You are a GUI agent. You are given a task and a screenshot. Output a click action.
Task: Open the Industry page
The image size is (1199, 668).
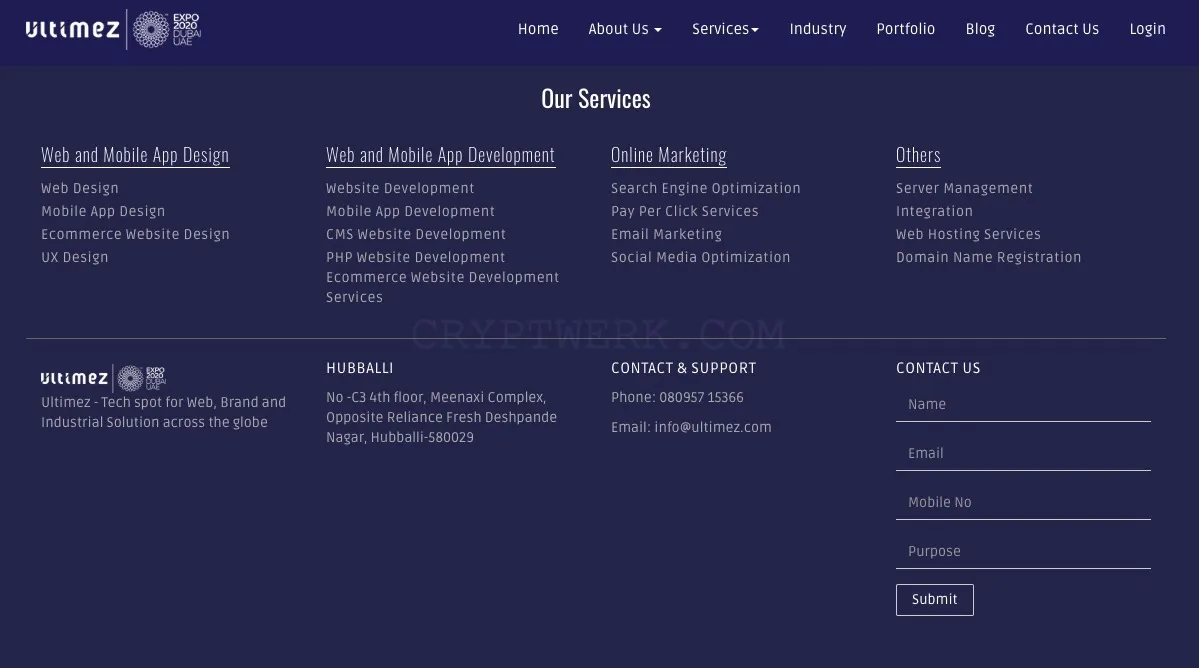(817, 29)
